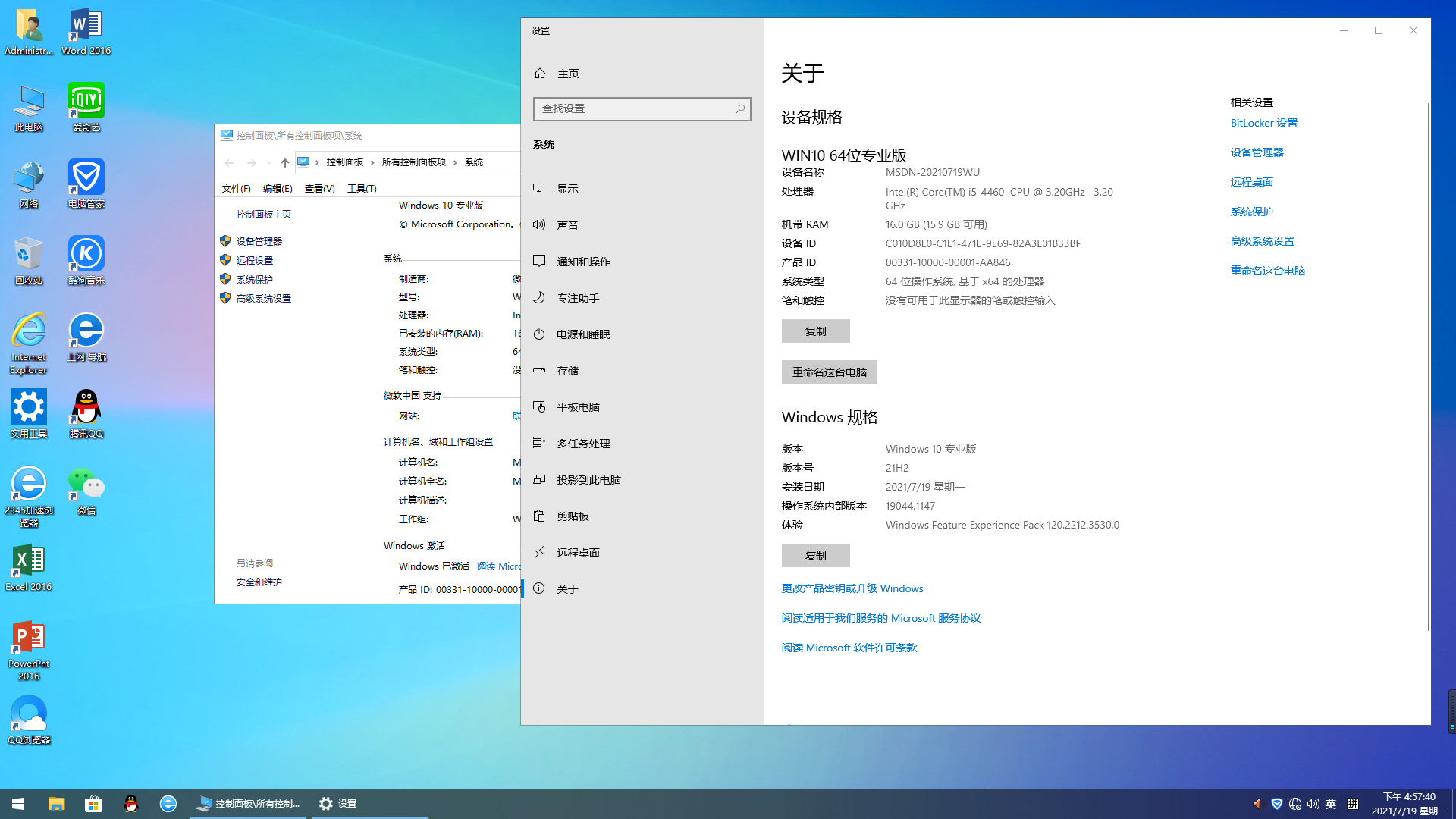The image size is (1456, 819).
Task: Click the Windows Start button
Action: tap(18, 804)
